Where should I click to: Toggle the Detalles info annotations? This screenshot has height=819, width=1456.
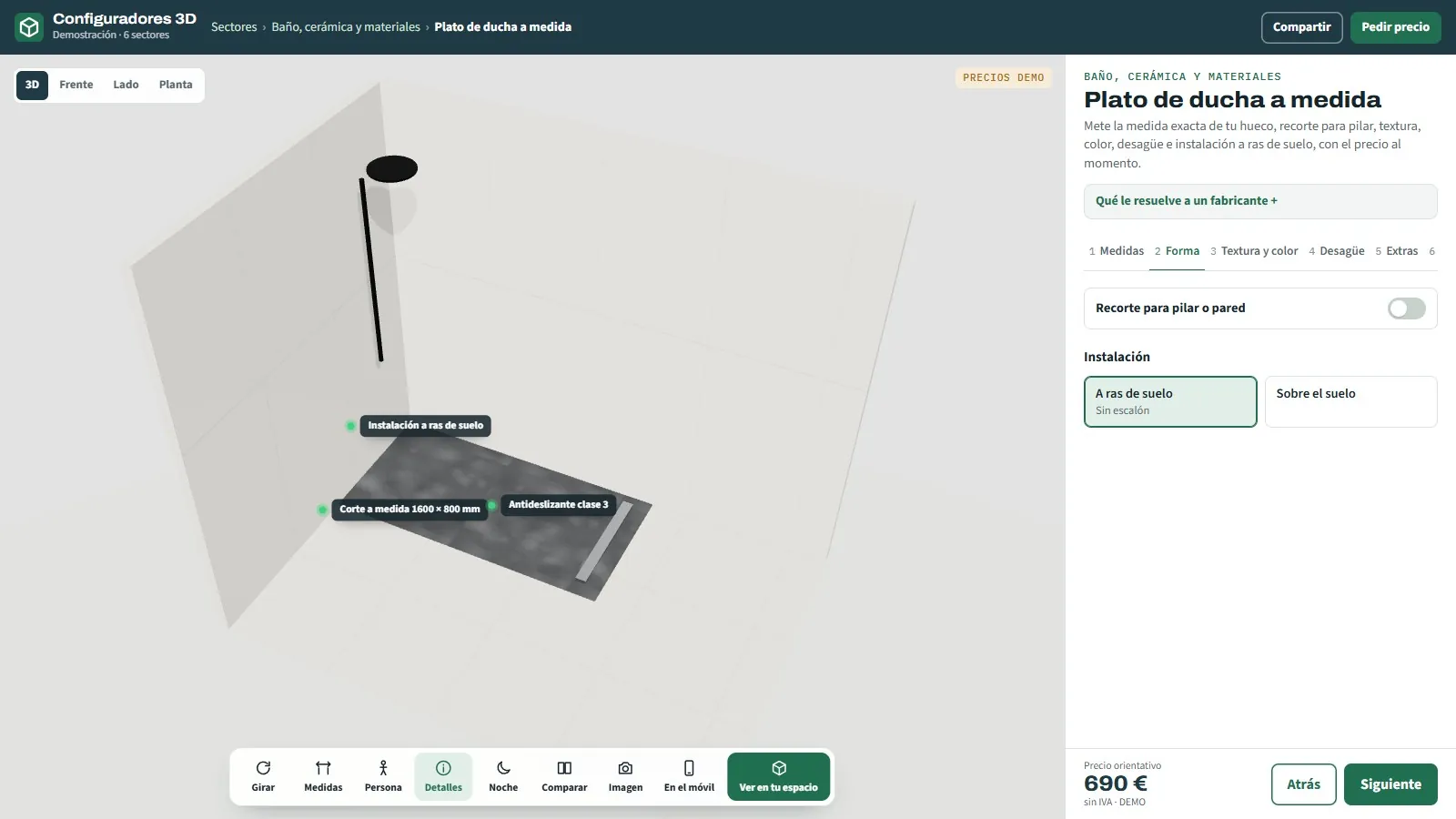[x=443, y=776]
